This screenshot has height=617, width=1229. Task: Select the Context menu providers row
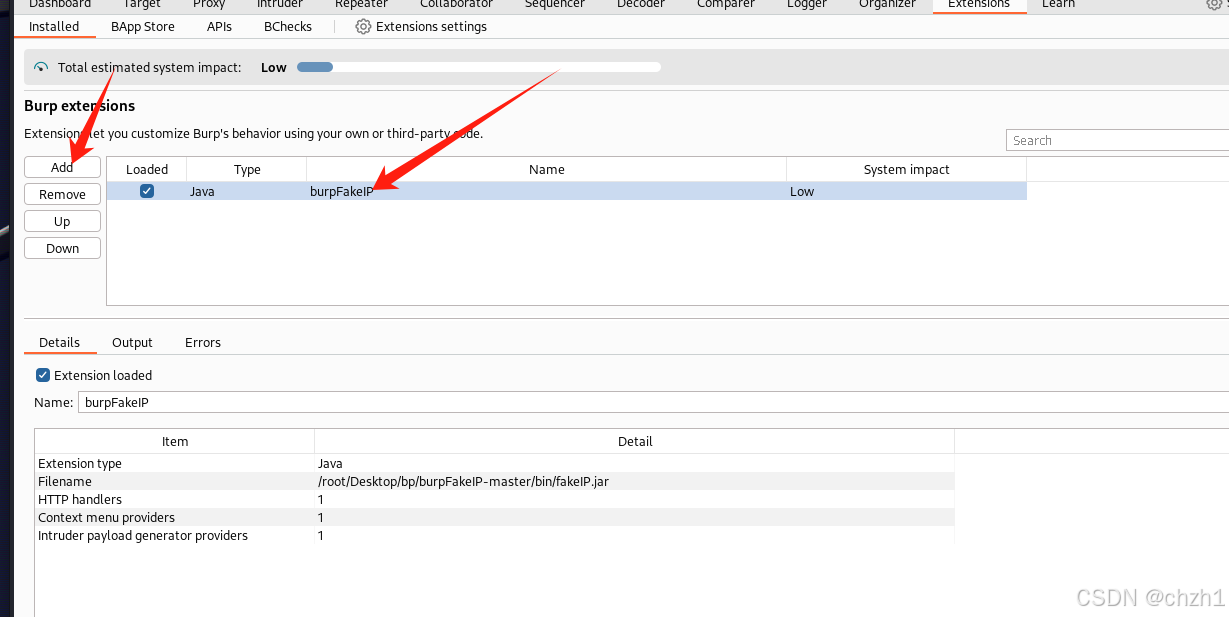pyautogui.click(x=495, y=517)
